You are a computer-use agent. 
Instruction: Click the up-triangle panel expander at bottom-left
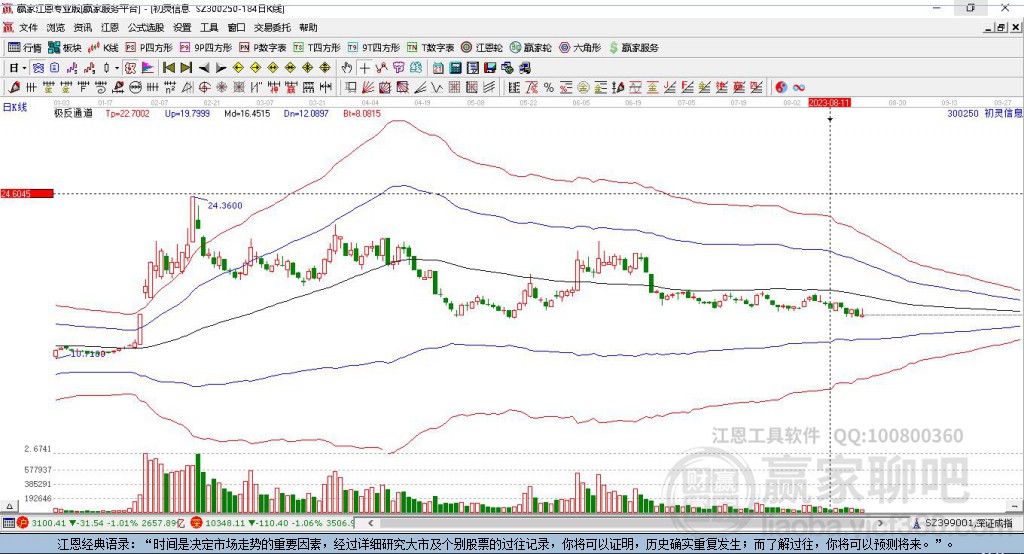tap(9, 506)
